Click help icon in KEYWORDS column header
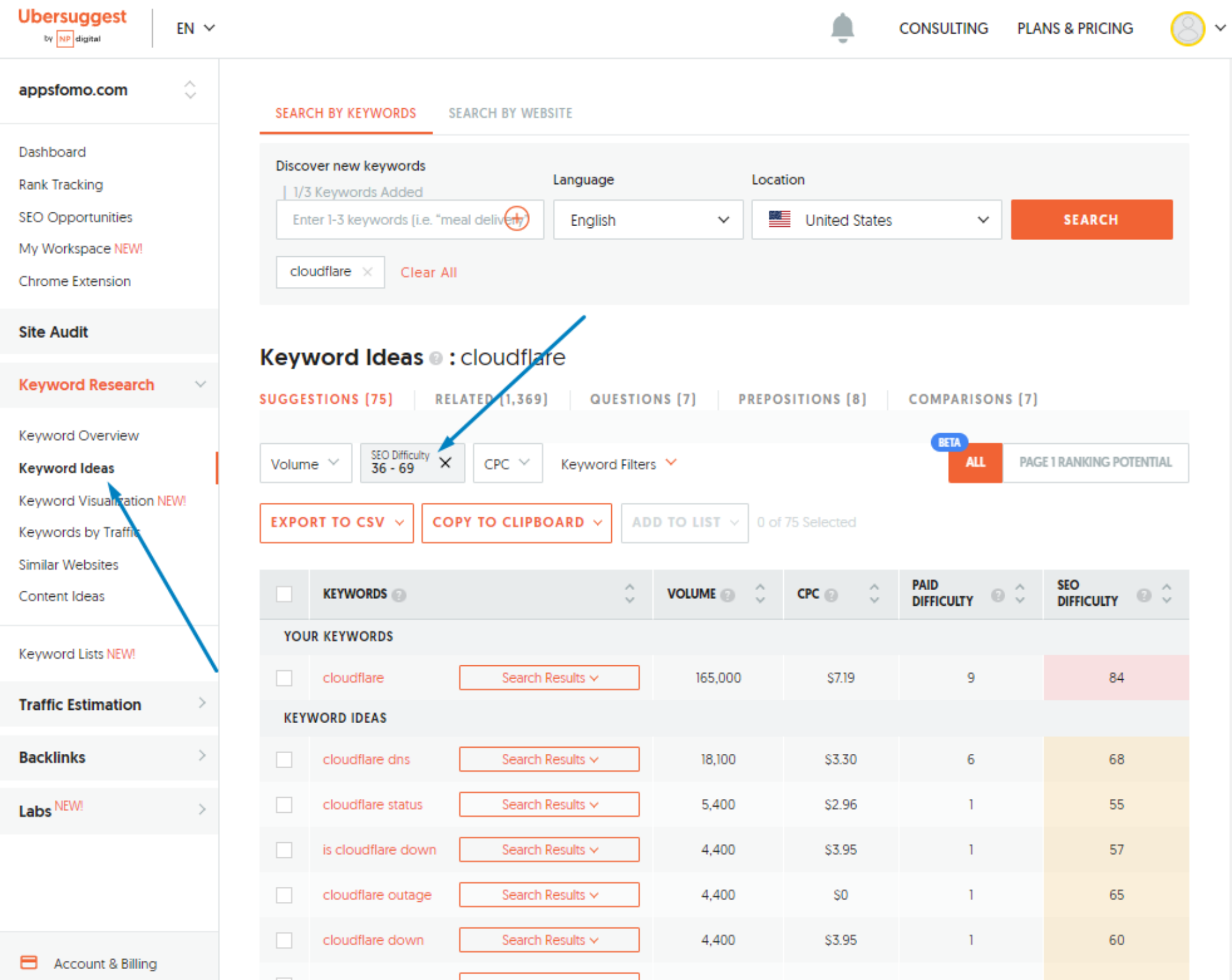The width and height of the screenshot is (1232, 980). (x=399, y=595)
